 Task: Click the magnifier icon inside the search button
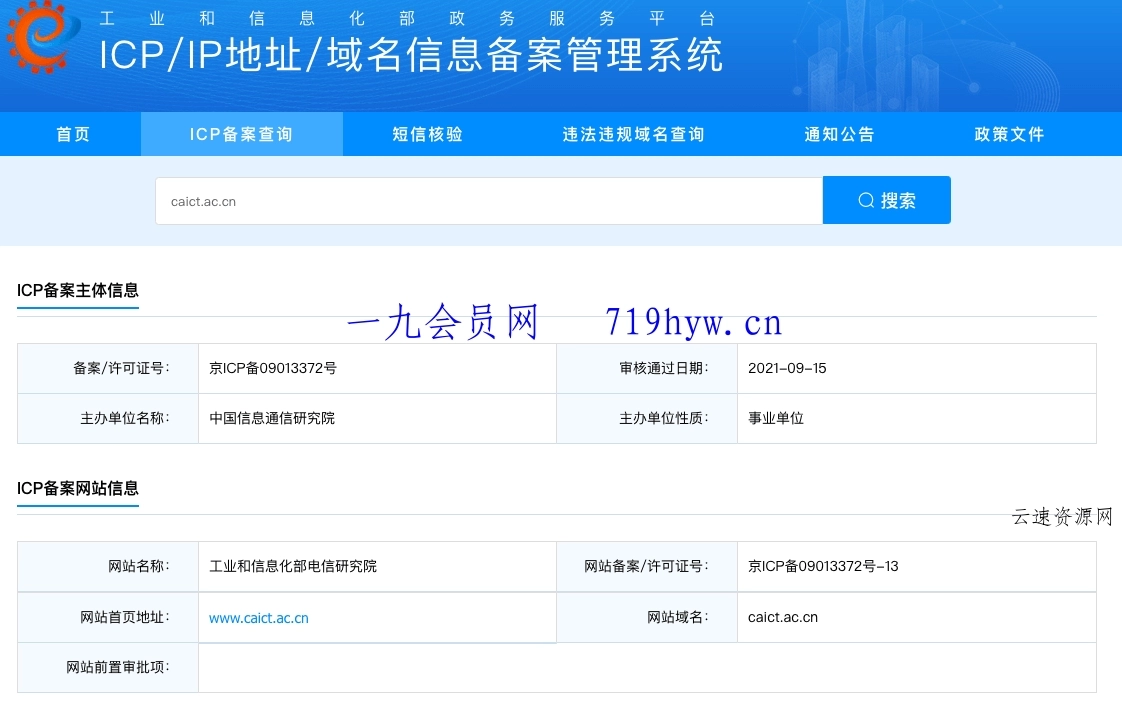pos(864,200)
